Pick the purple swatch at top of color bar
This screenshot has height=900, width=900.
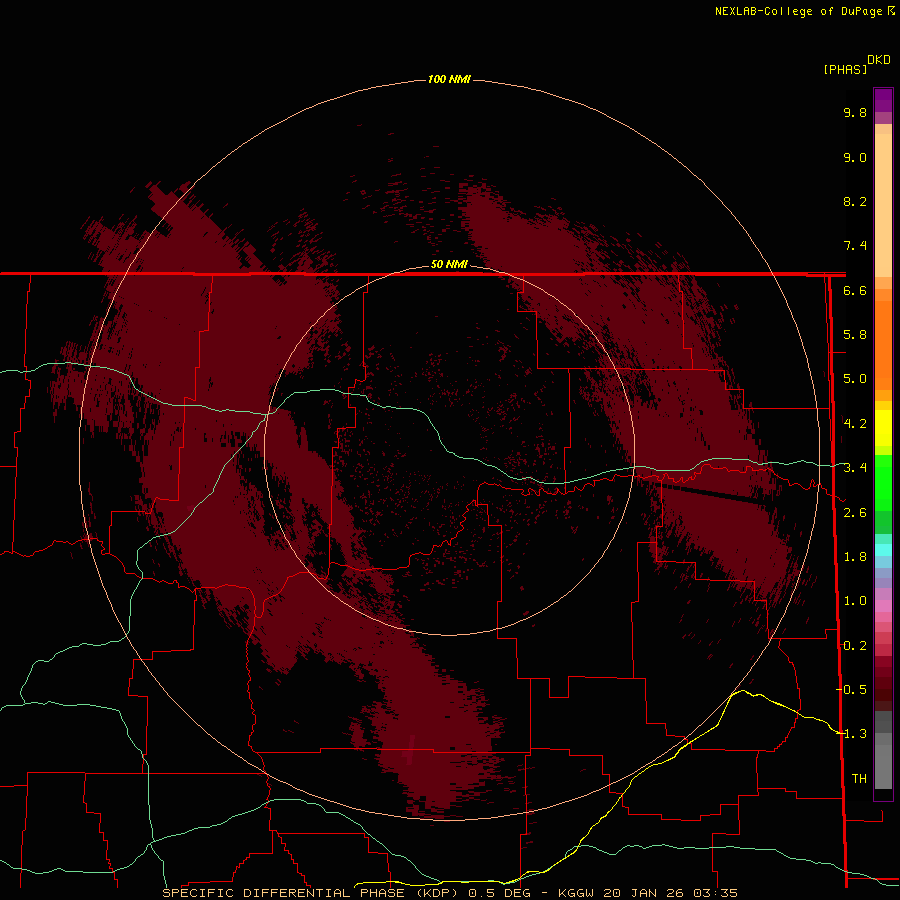(883, 100)
